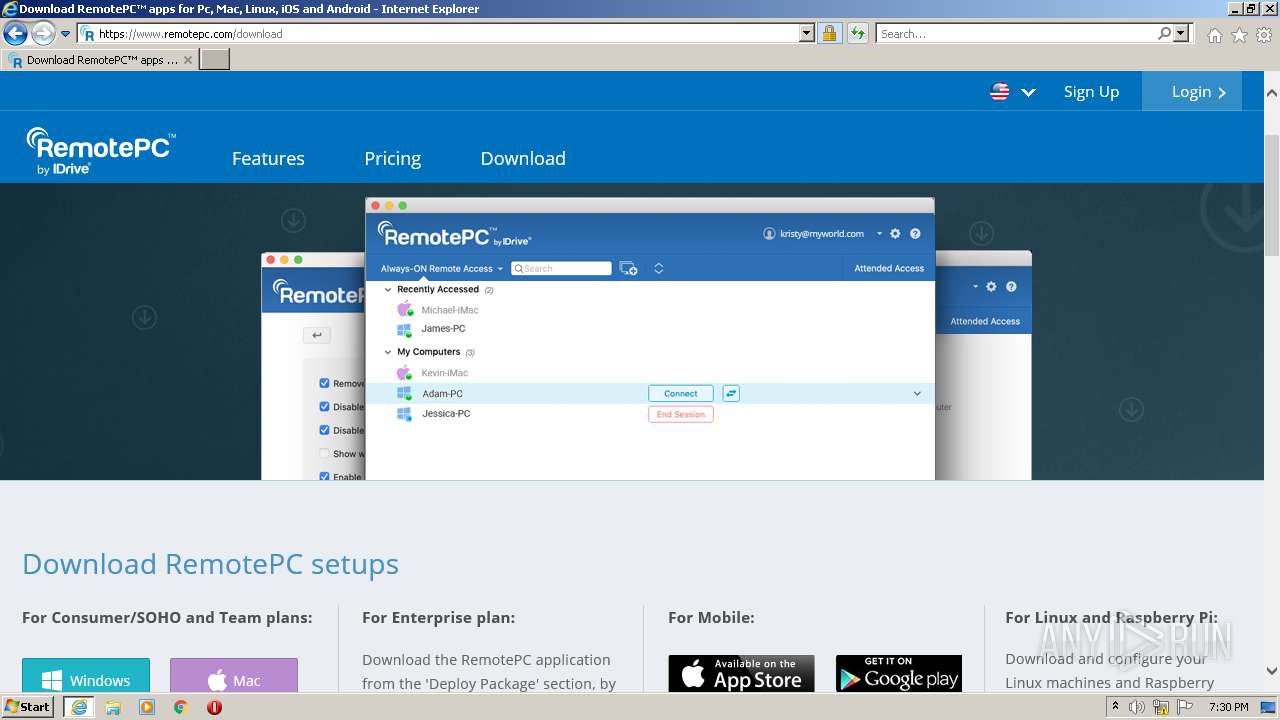Viewport: 1280px width, 720px height.
Task: Click the page scrollbar up arrow
Action: pos(1271,93)
